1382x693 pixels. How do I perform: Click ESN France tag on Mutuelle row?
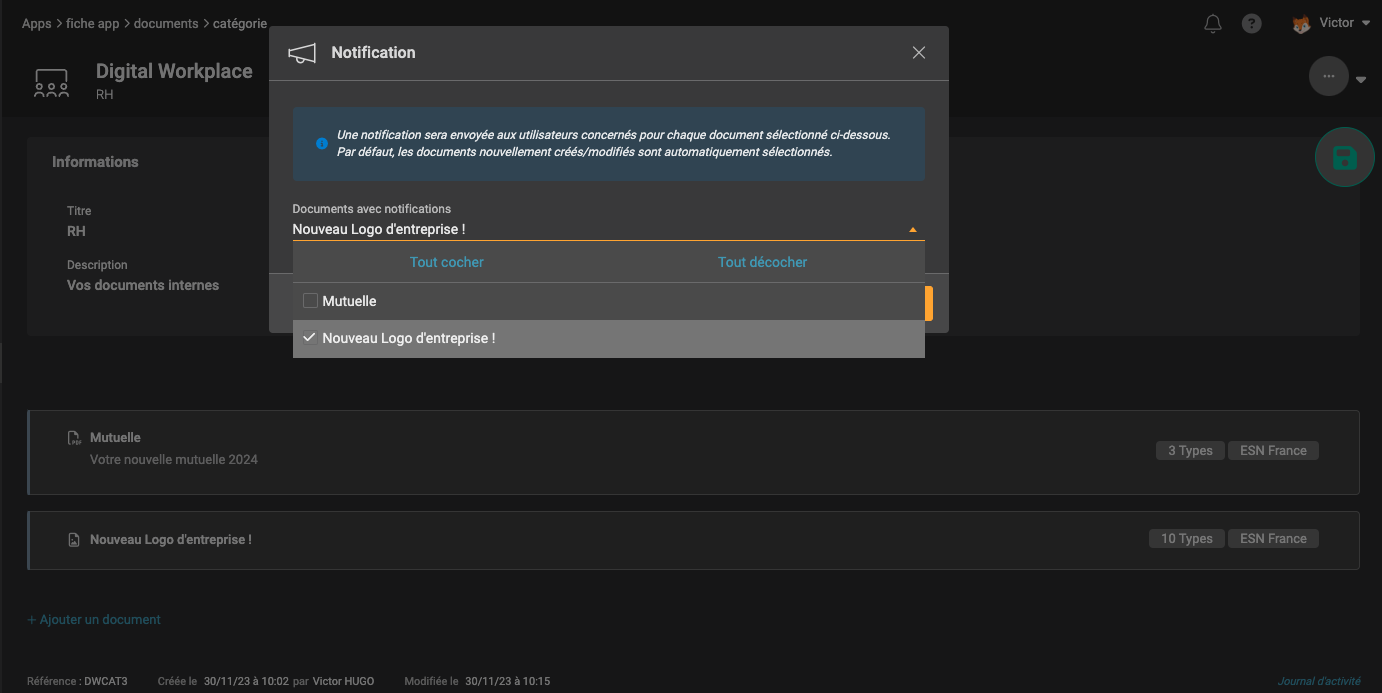tap(1273, 451)
